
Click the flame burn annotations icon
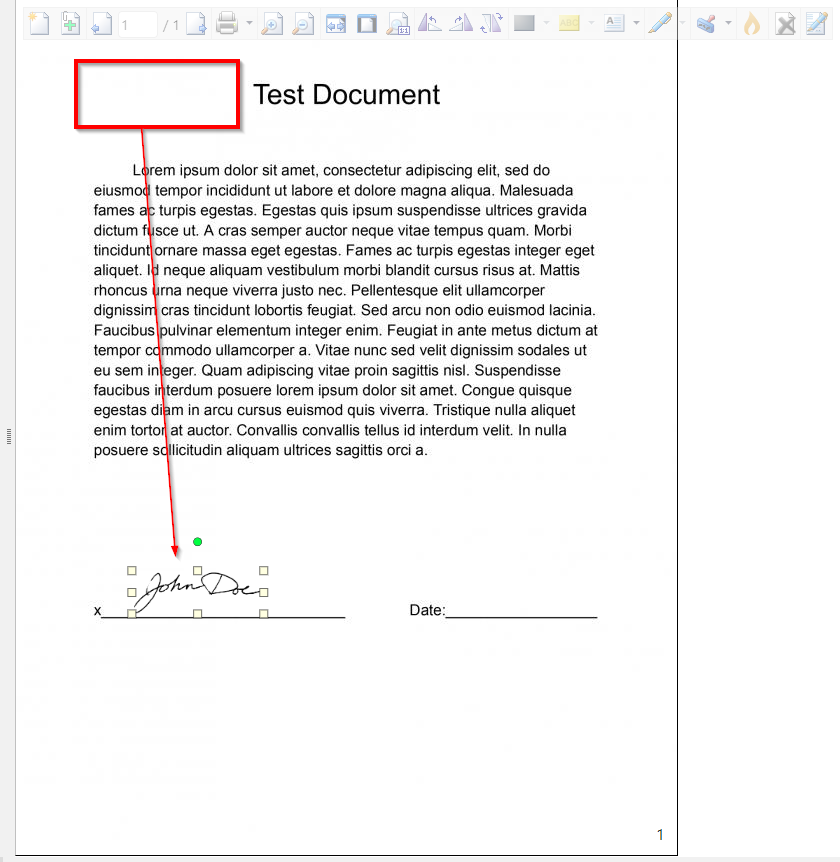752,24
